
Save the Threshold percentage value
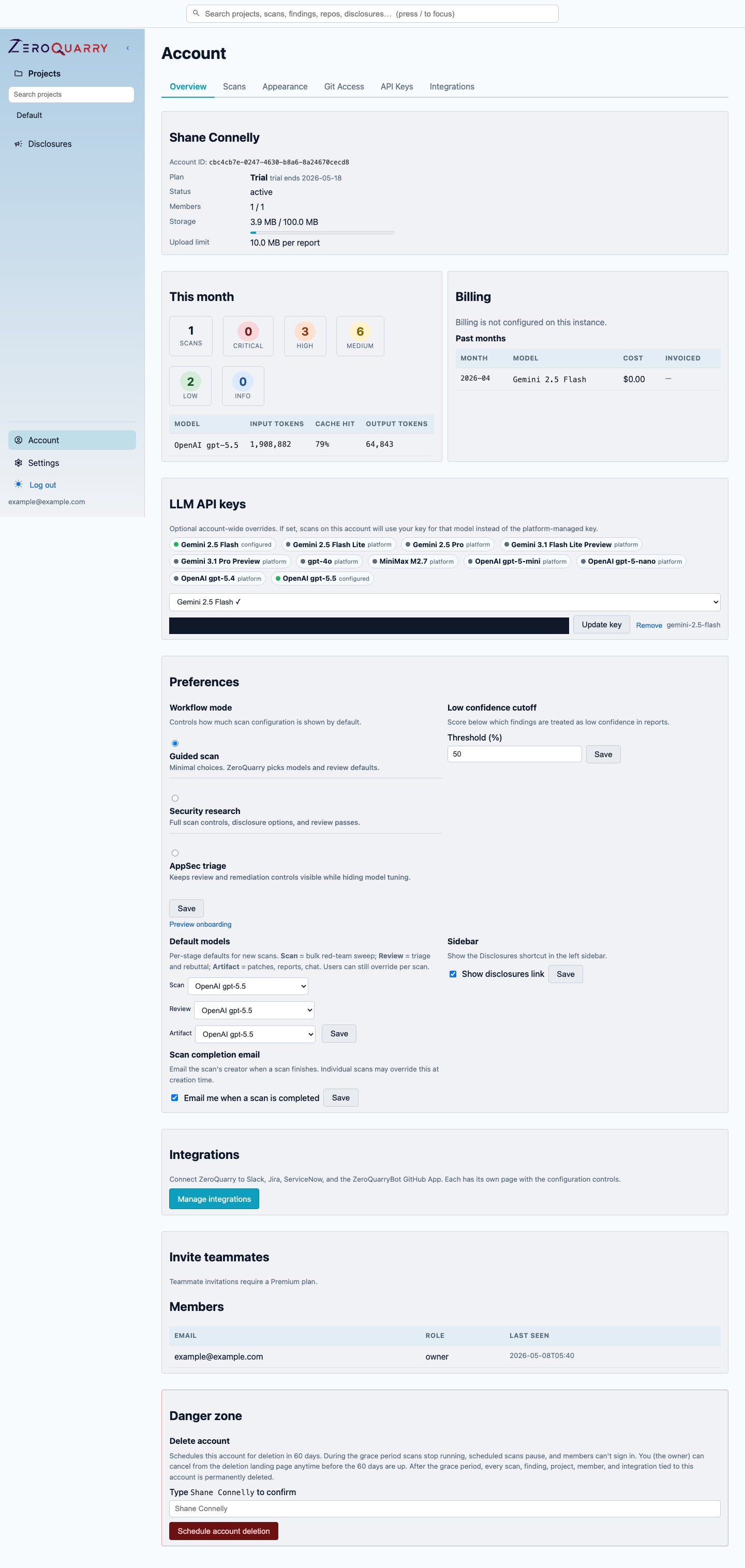[603, 754]
